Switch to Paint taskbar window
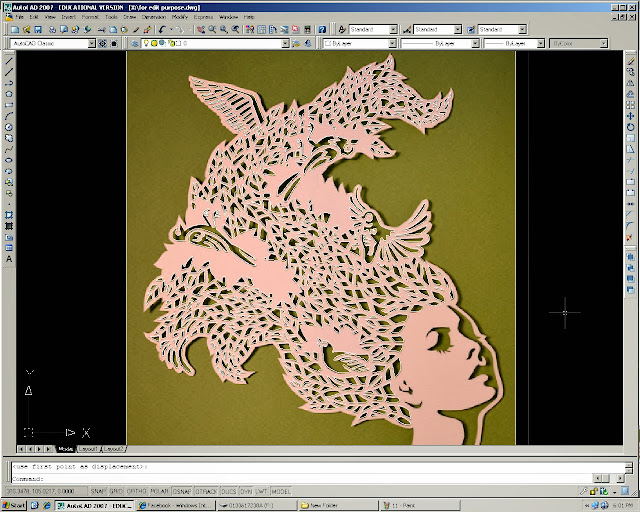Image resolution: width=640 pixels, height=512 pixels. (x=420, y=505)
